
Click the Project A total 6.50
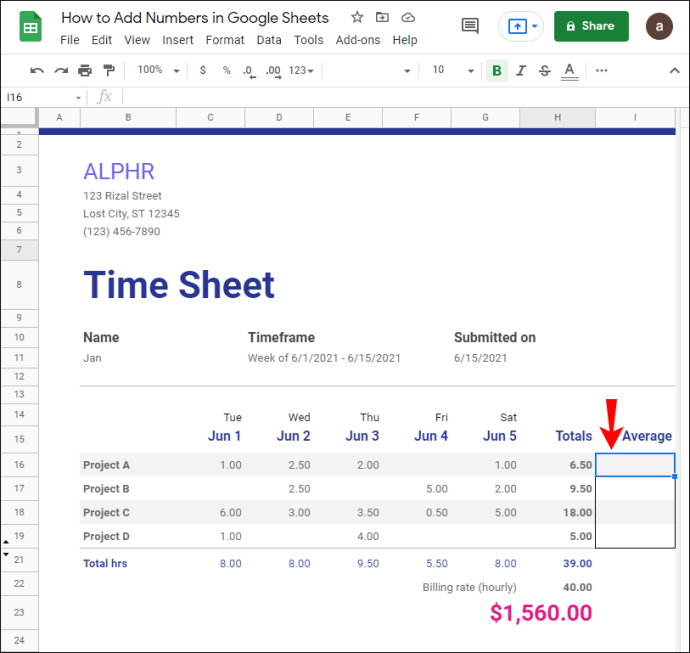pos(580,465)
